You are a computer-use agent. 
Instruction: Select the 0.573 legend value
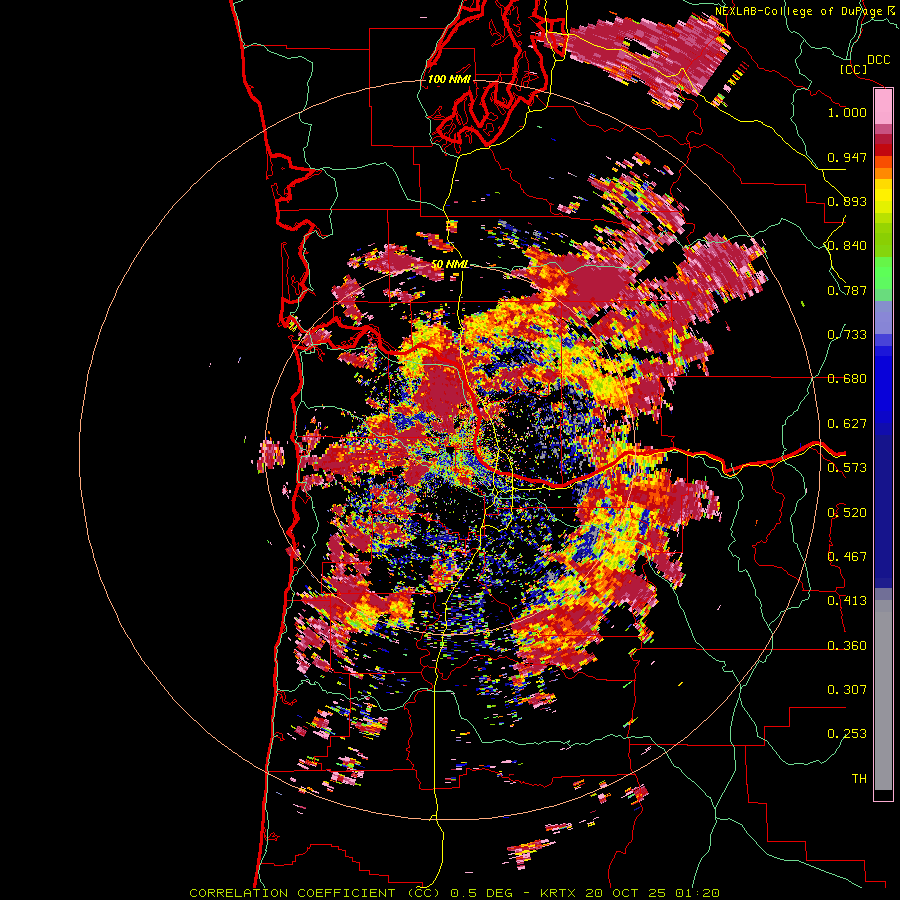(x=847, y=468)
